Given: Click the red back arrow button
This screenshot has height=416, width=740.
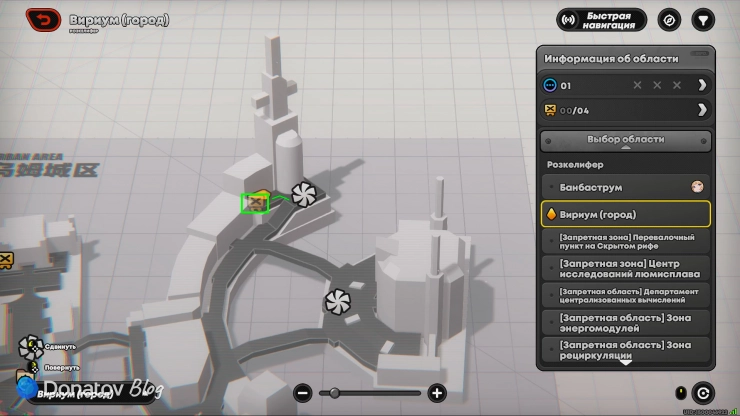Looking at the screenshot, I should (x=43, y=20).
